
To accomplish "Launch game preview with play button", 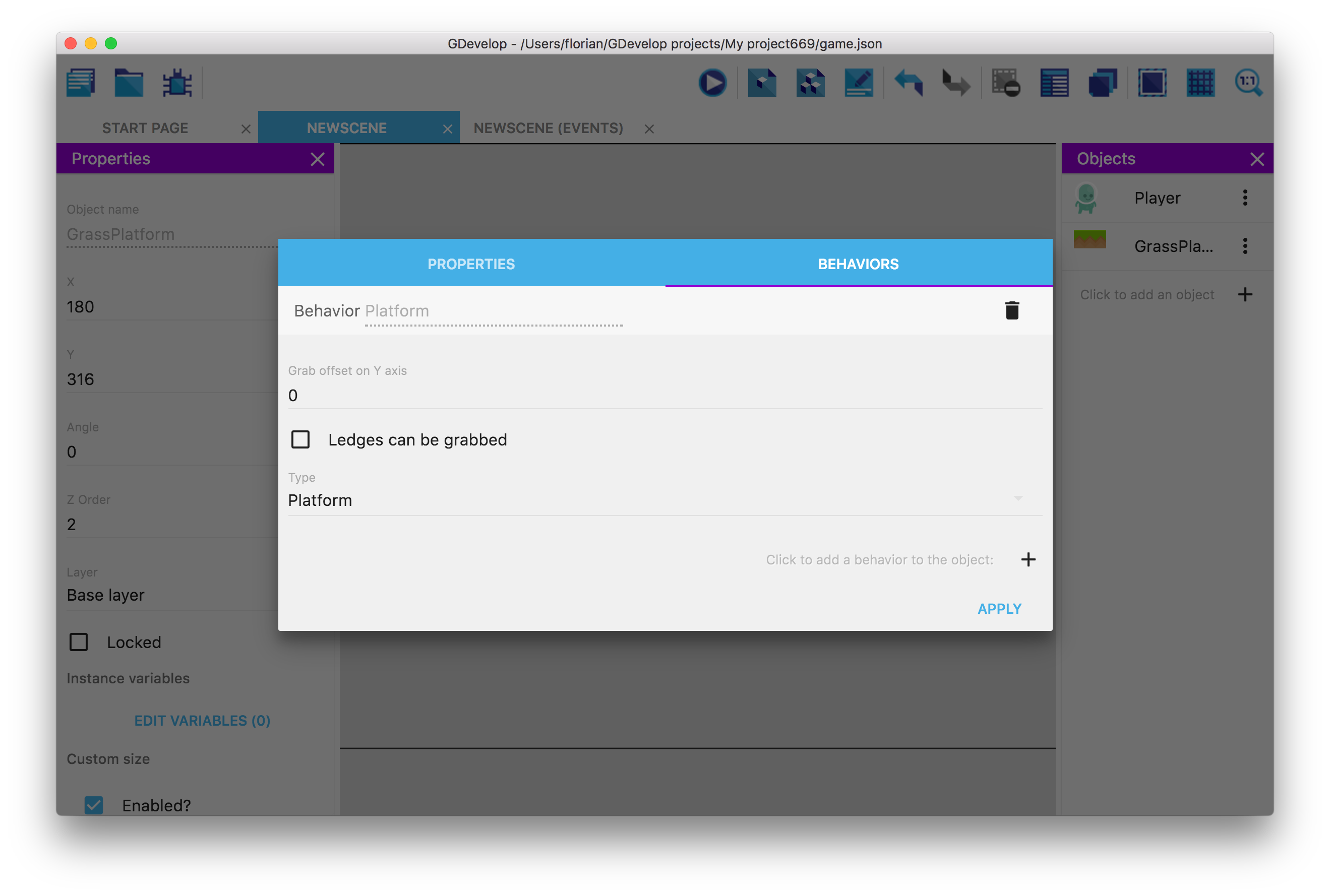I will pos(712,84).
